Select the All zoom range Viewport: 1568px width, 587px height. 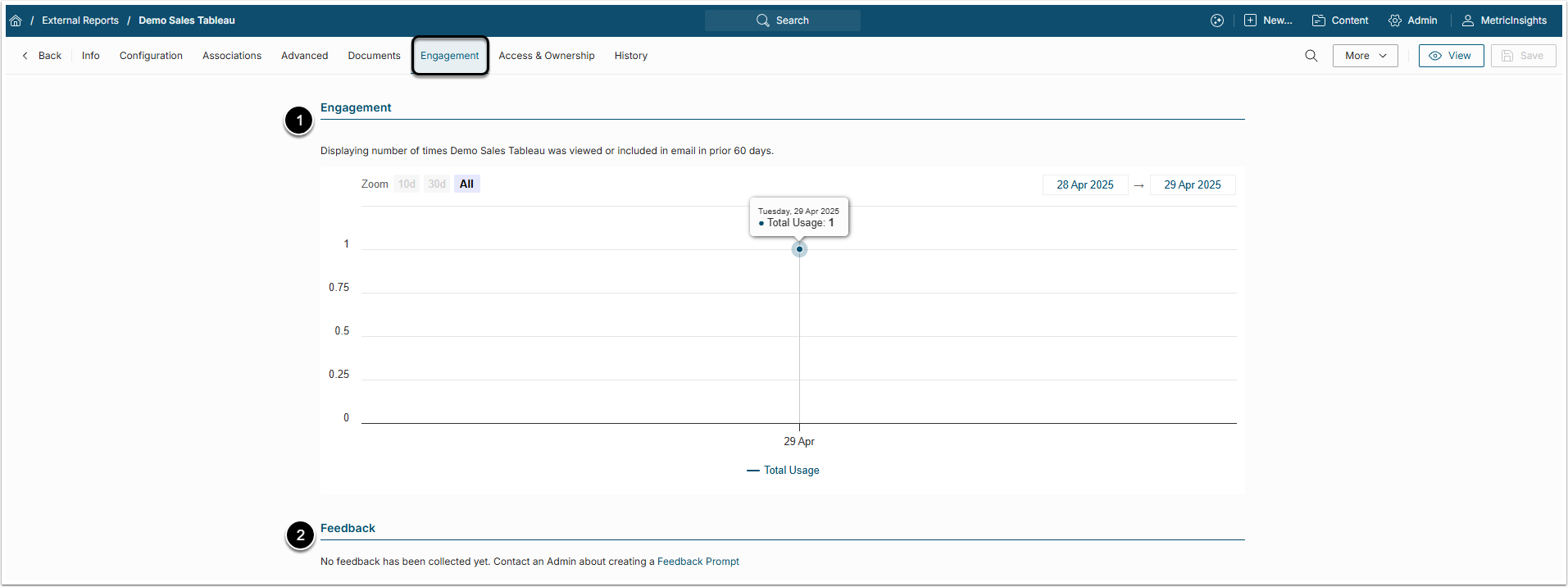[466, 184]
